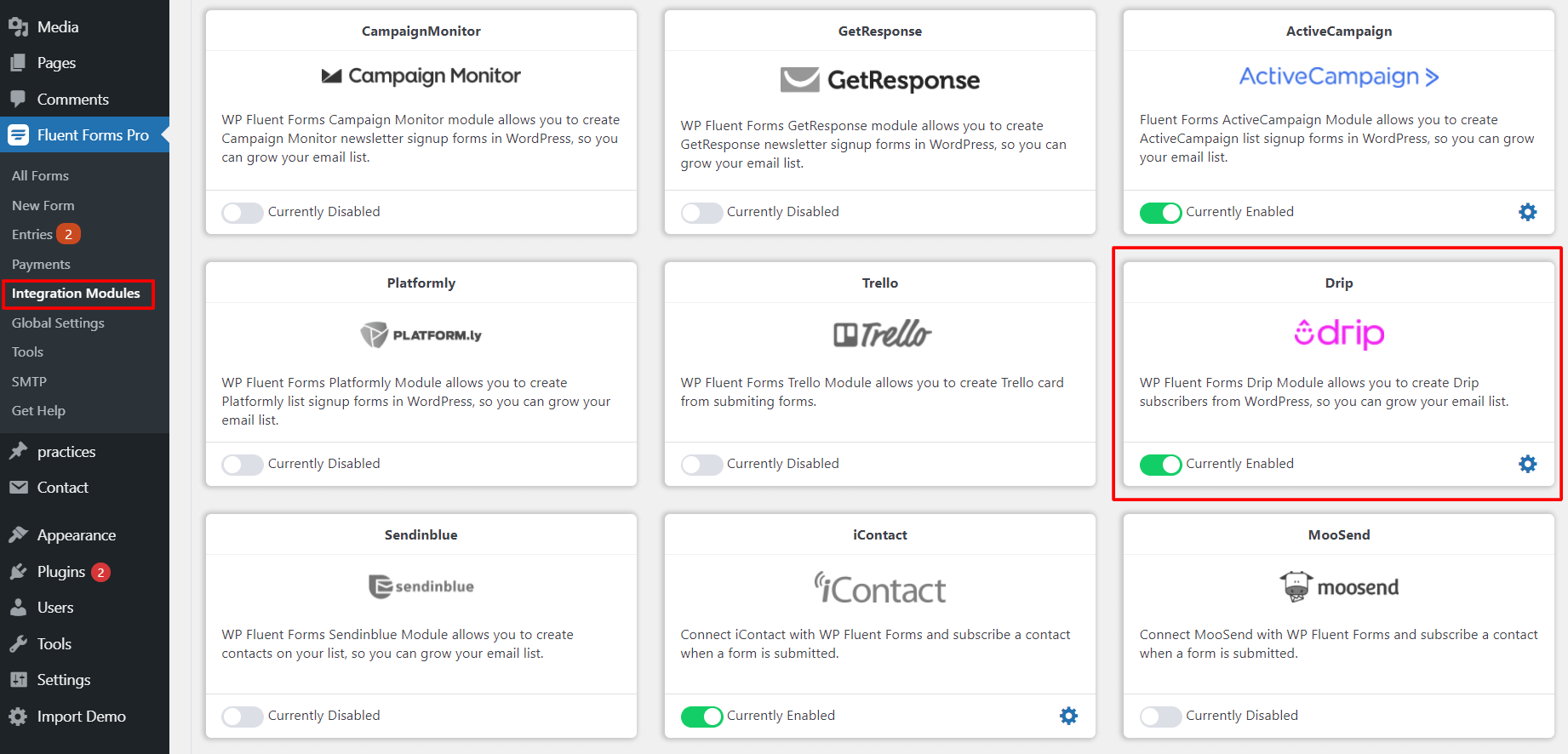This screenshot has width=1568, height=754.
Task: Click the Fluent Forms Pro icon
Action: (18, 134)
